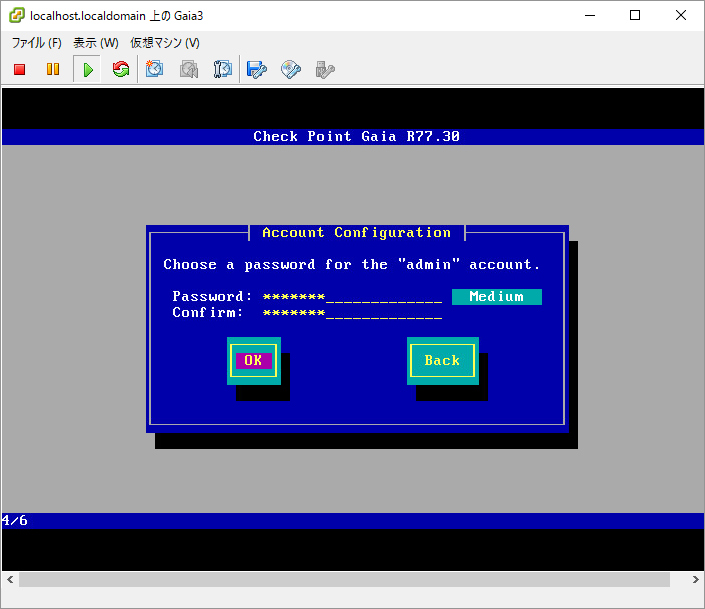Click the USB device connect icon
This screenshot has height=609, width=705.
point(325,70)
